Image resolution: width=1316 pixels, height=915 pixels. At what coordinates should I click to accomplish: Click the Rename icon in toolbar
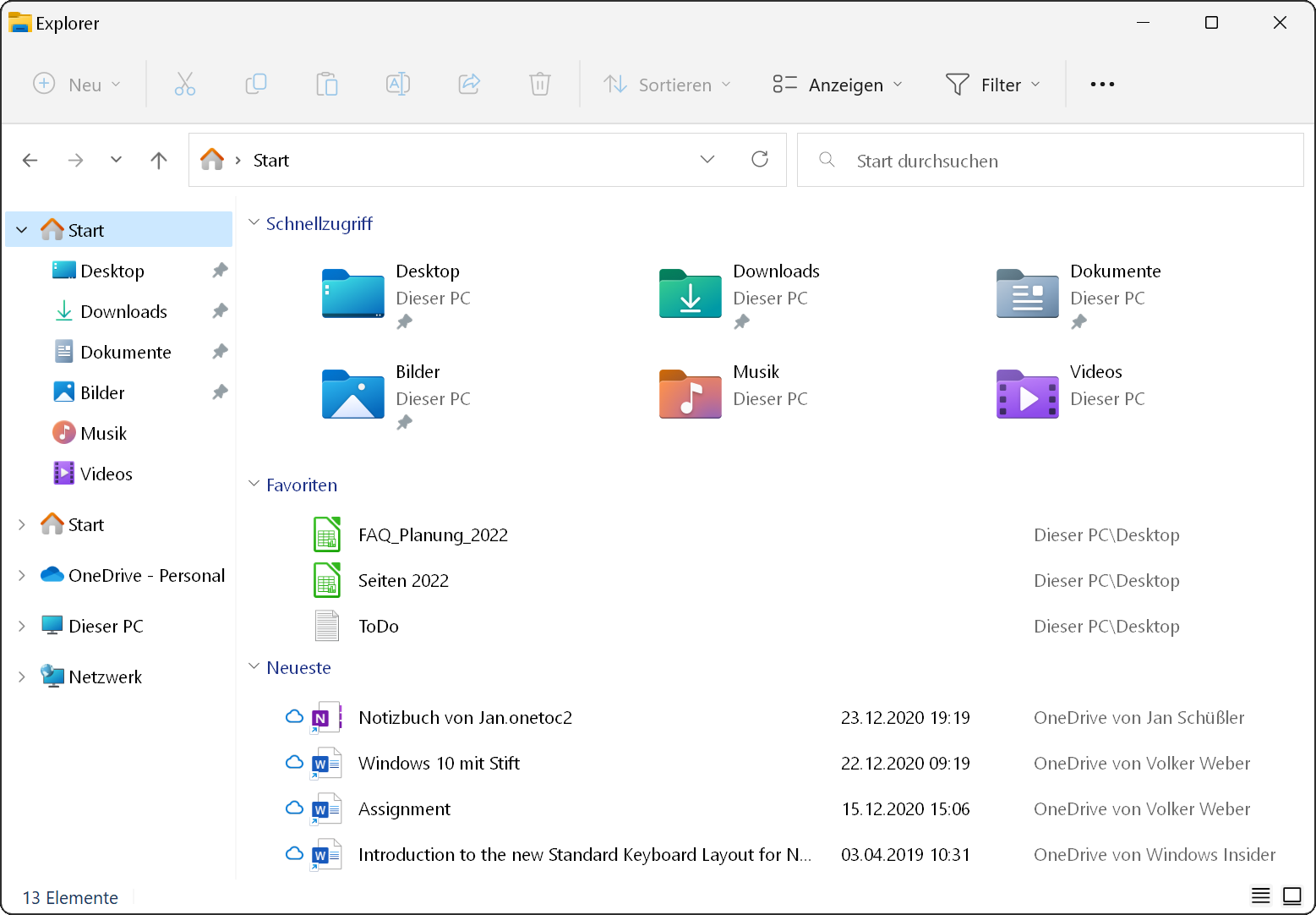tap(398, 85)
